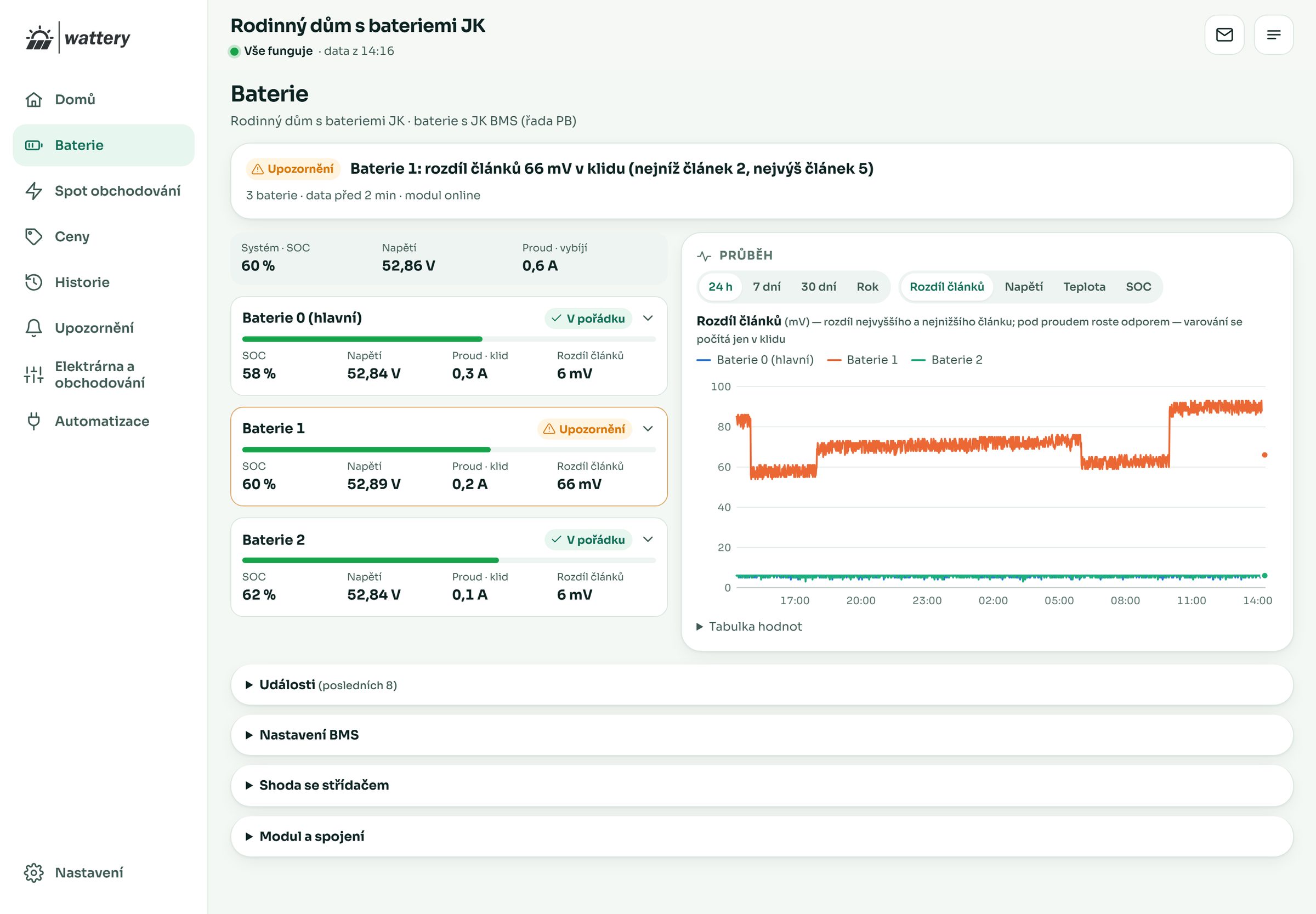Switch chart to Teplota tab
1316x914 pixels.
[1084, 287]
